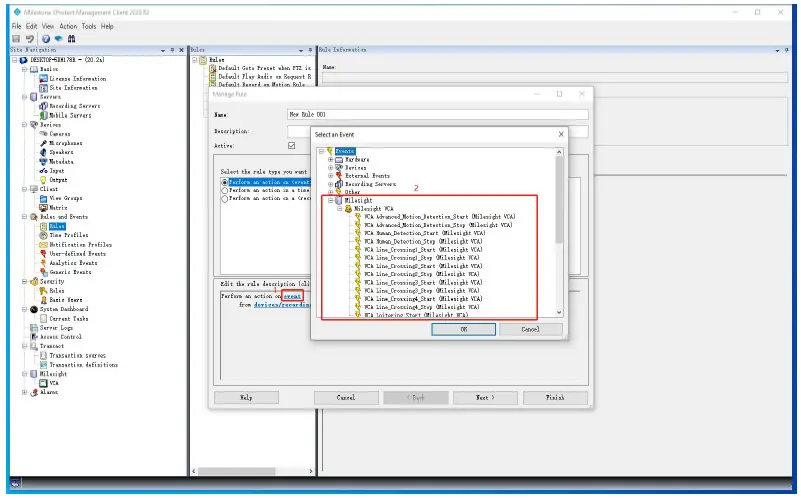Collapse Security node in Site Navigation

point(25,281)
